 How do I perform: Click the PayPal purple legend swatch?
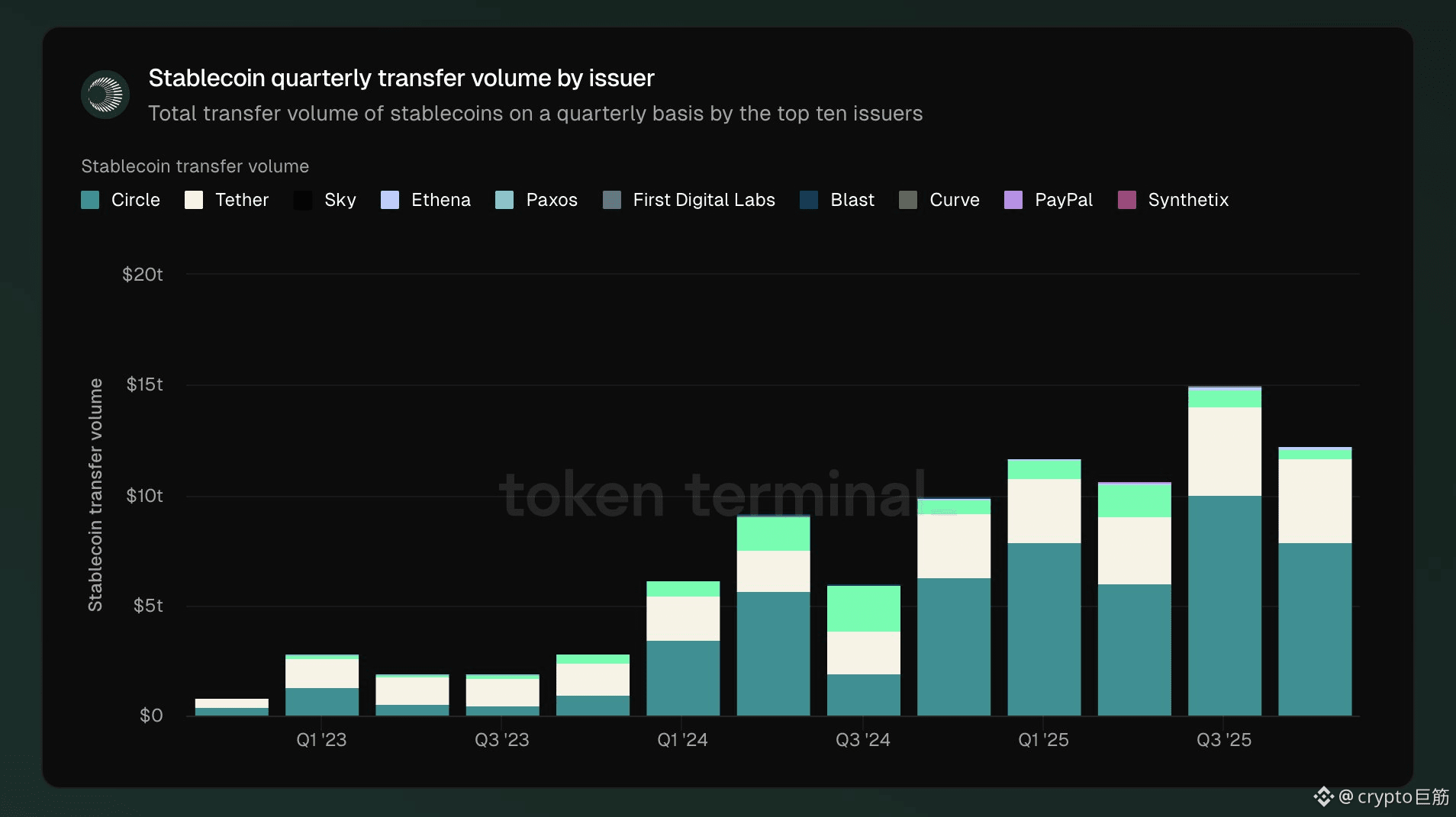coord(1013,200)
